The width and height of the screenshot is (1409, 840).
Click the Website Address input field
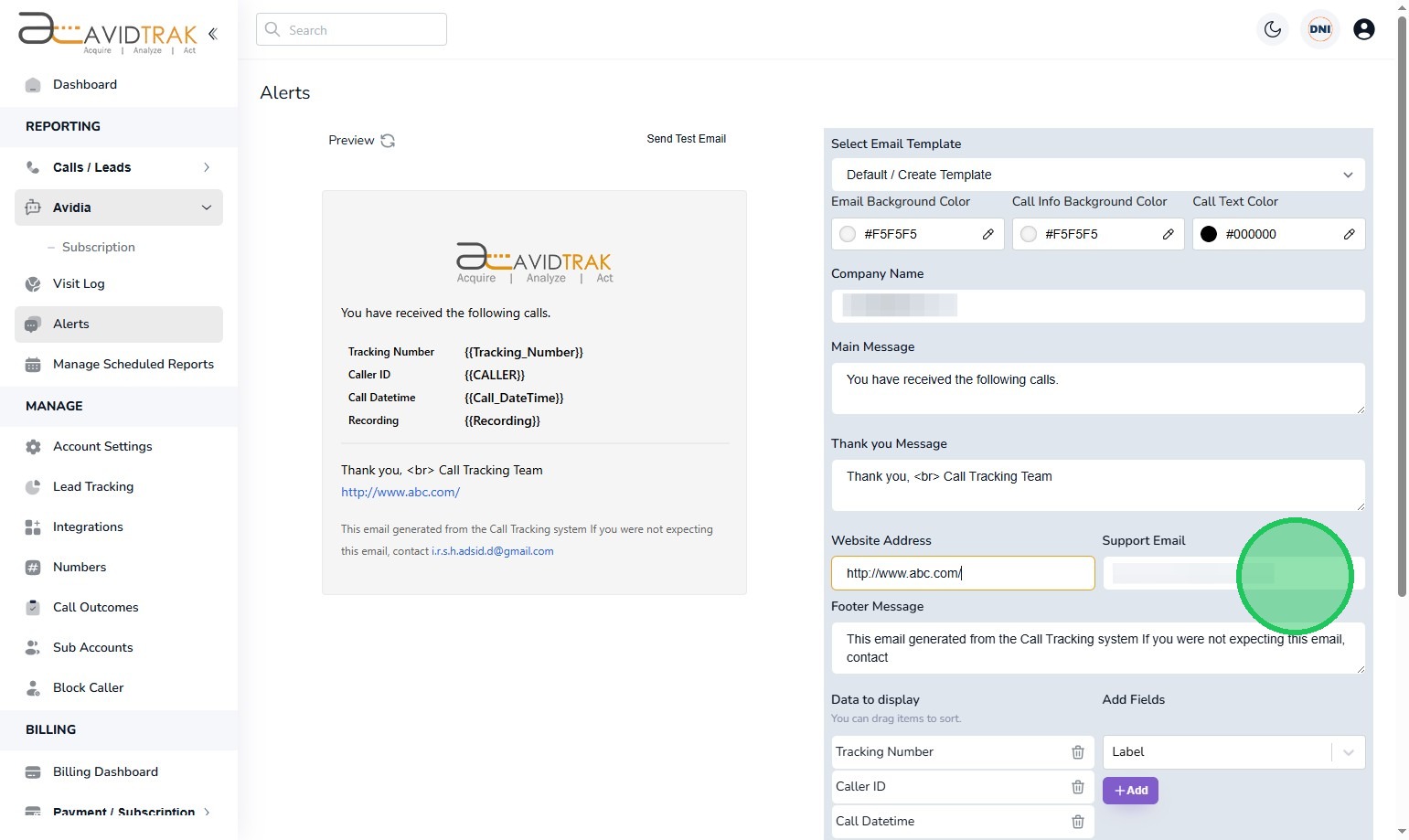tap(962, 573)
